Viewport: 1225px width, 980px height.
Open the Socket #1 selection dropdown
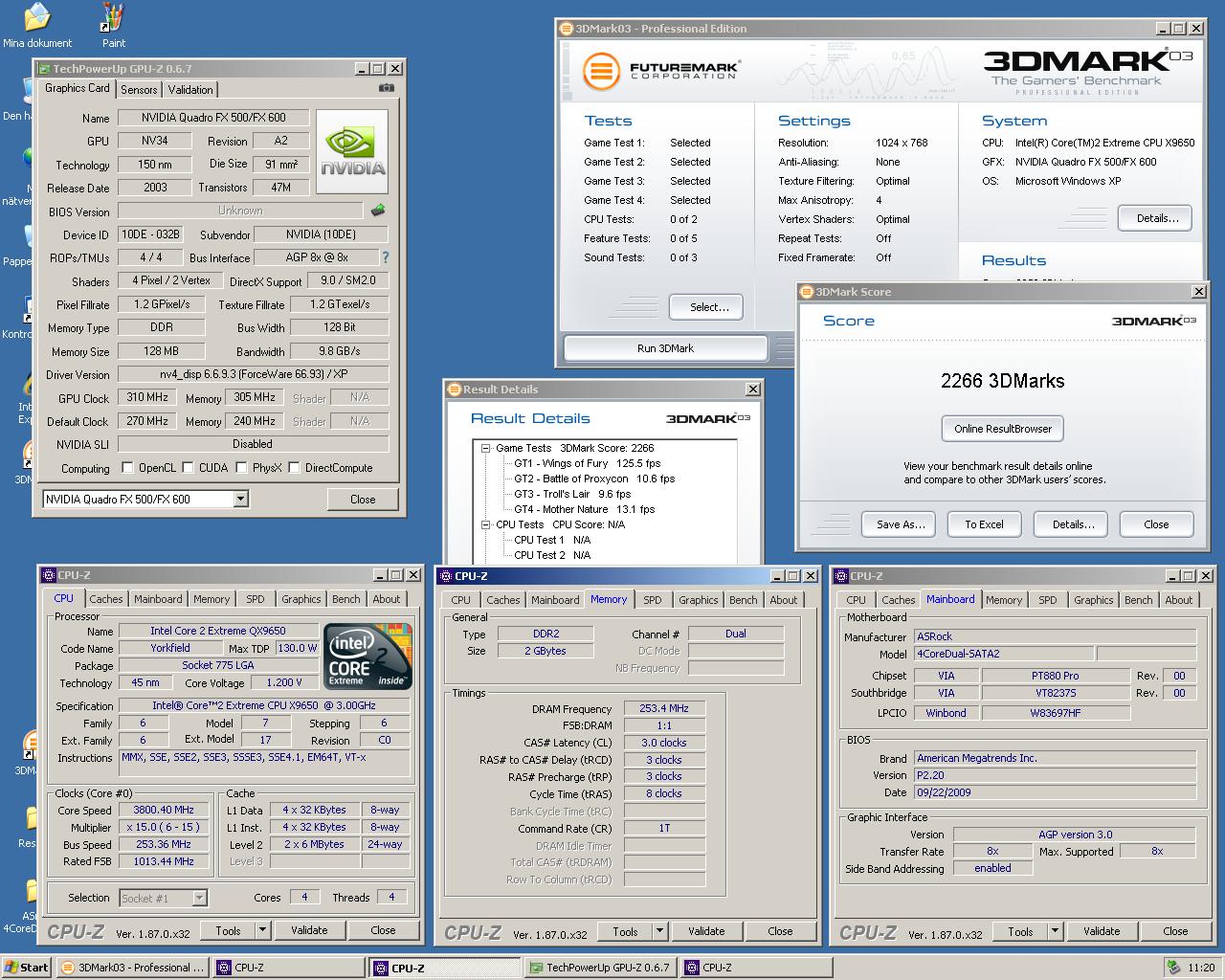199,898
